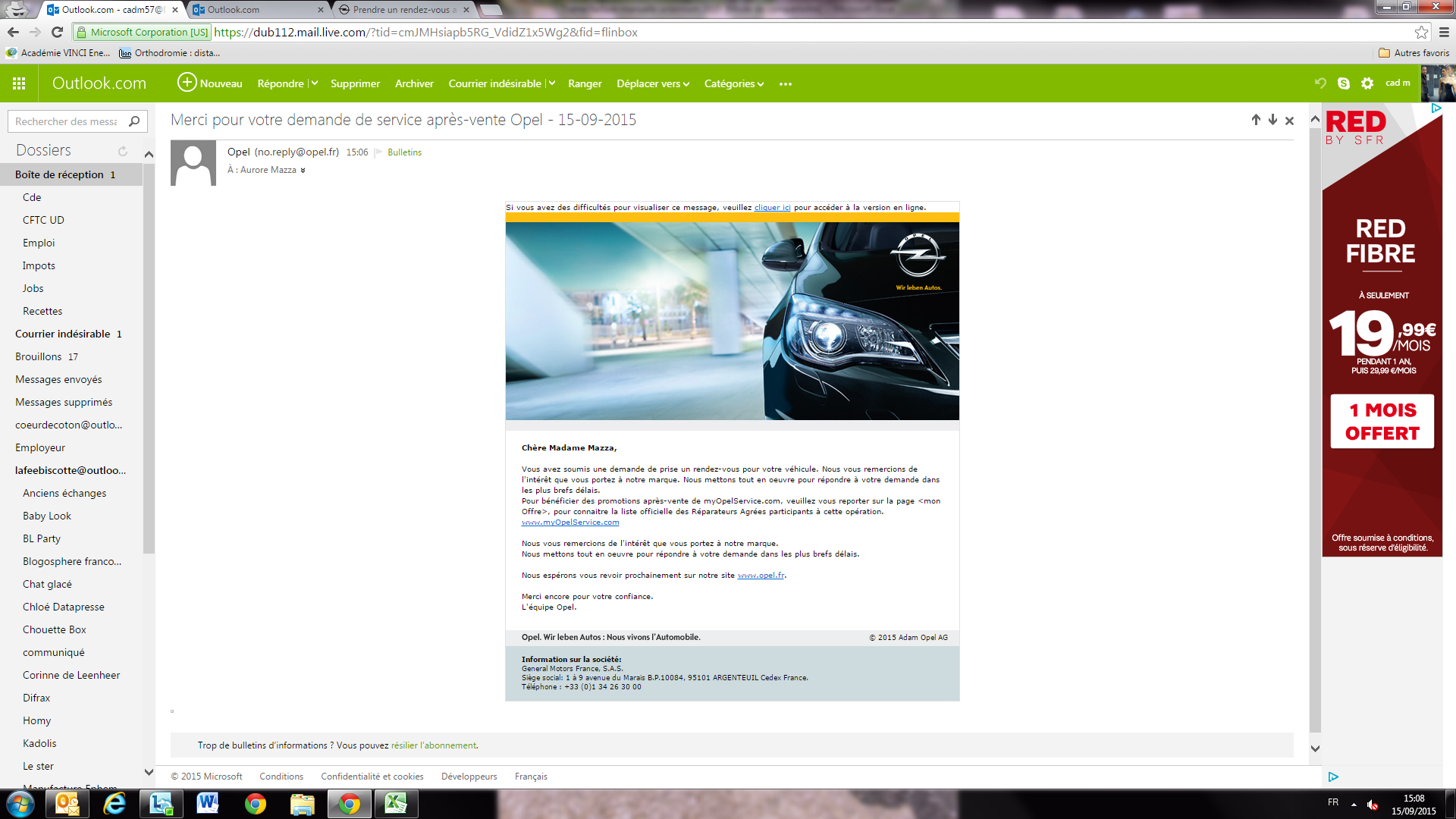Switch to the second Outlook.com tab
Screen dimensions: 1456x819
[258, 10]
